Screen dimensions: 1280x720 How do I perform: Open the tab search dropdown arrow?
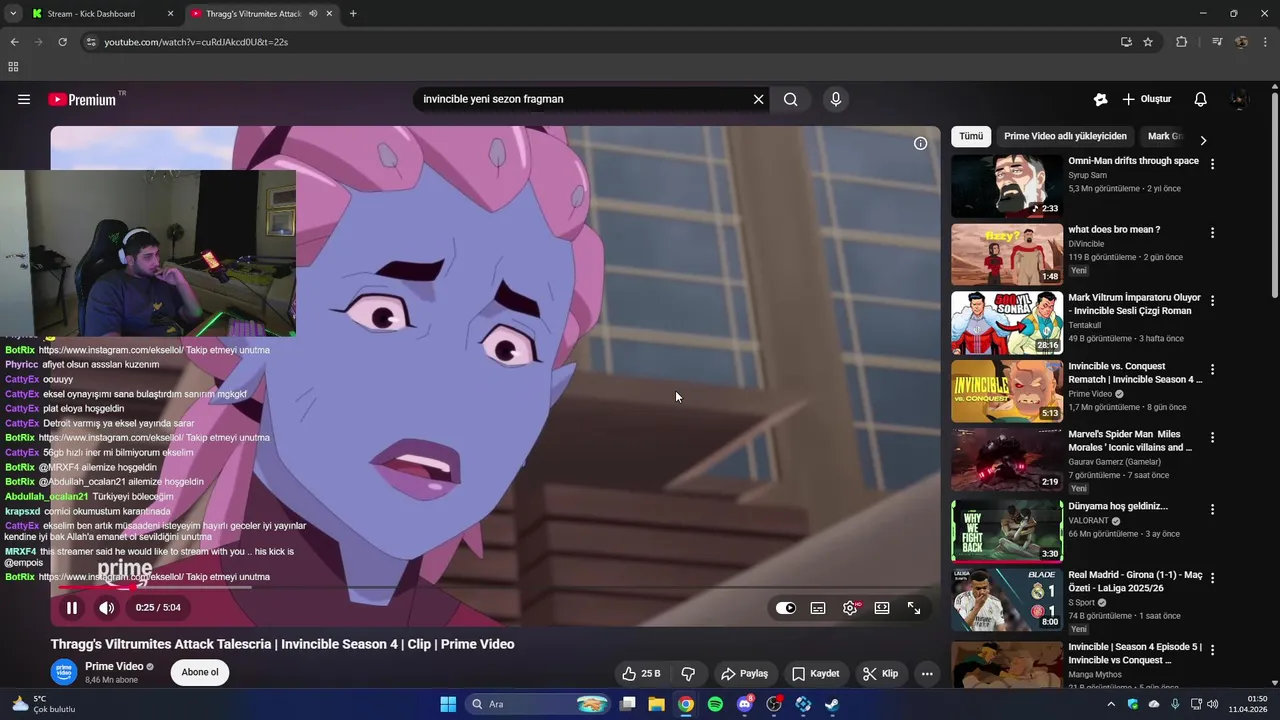click(13, 14)
